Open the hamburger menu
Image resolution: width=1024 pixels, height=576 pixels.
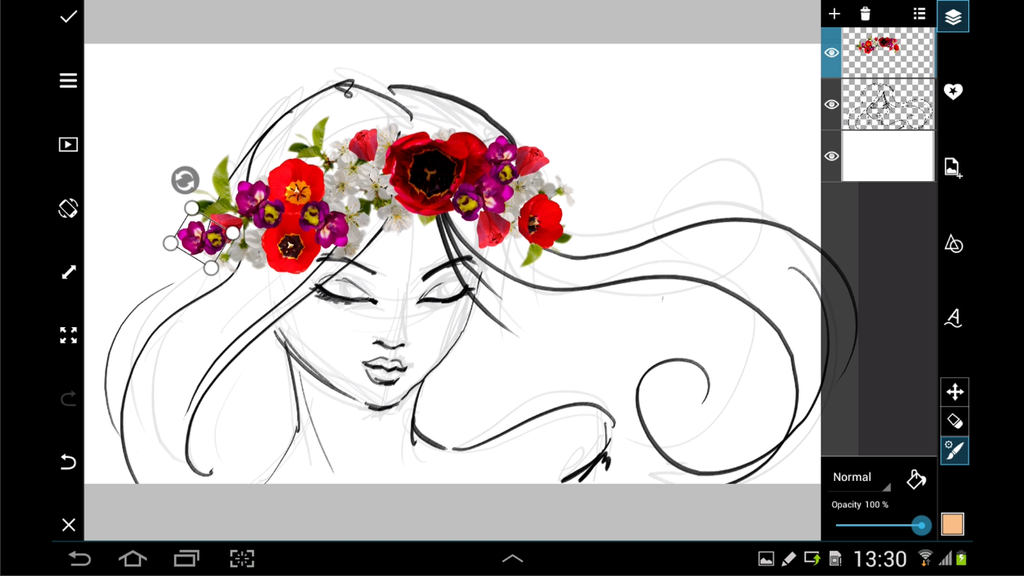69,80
